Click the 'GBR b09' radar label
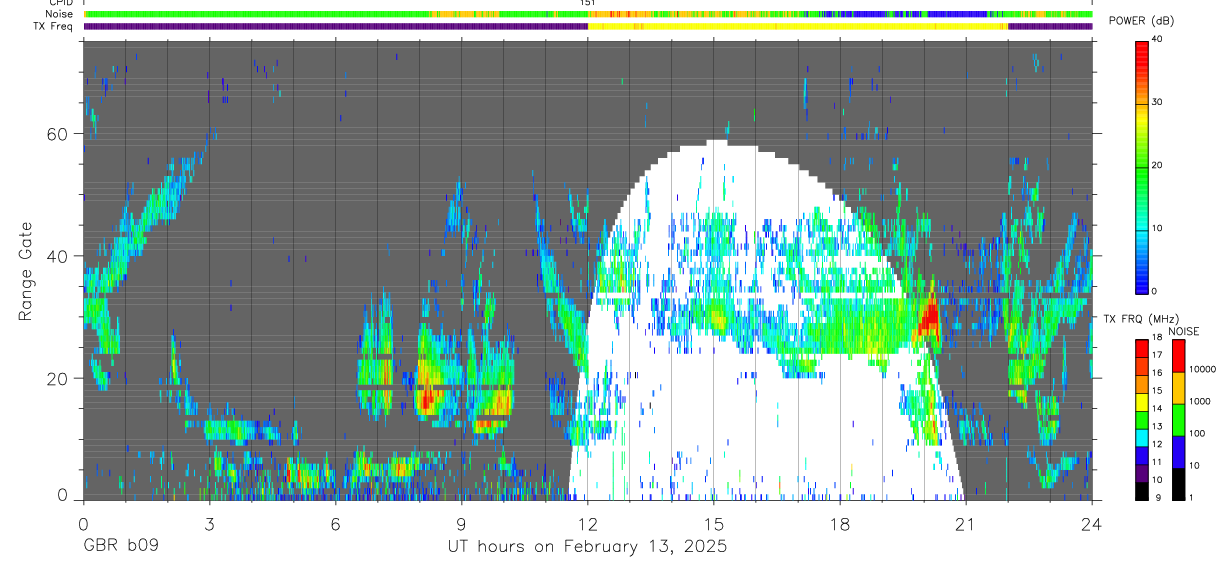 pos(120,547)
